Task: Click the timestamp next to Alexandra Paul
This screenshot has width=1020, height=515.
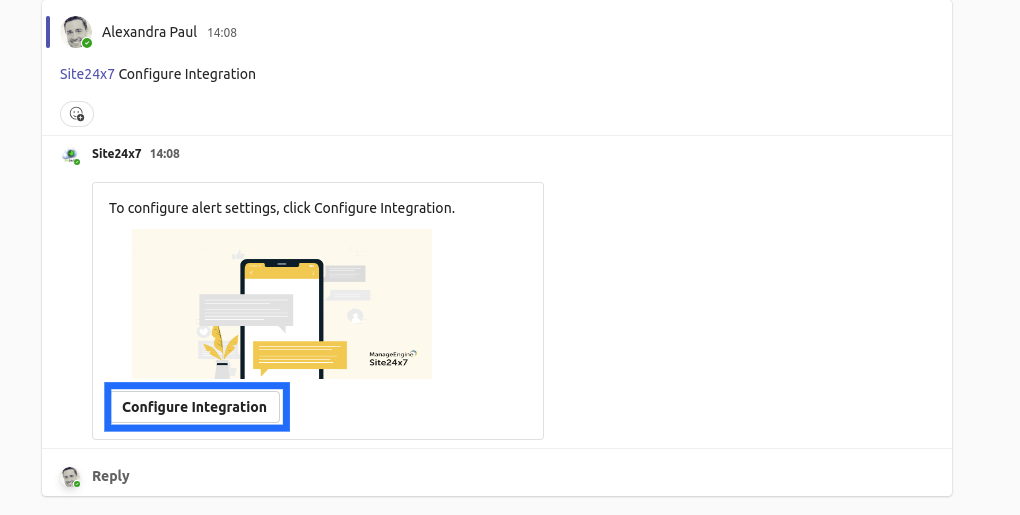Action: pyautogui.click(x=222, y=33)
